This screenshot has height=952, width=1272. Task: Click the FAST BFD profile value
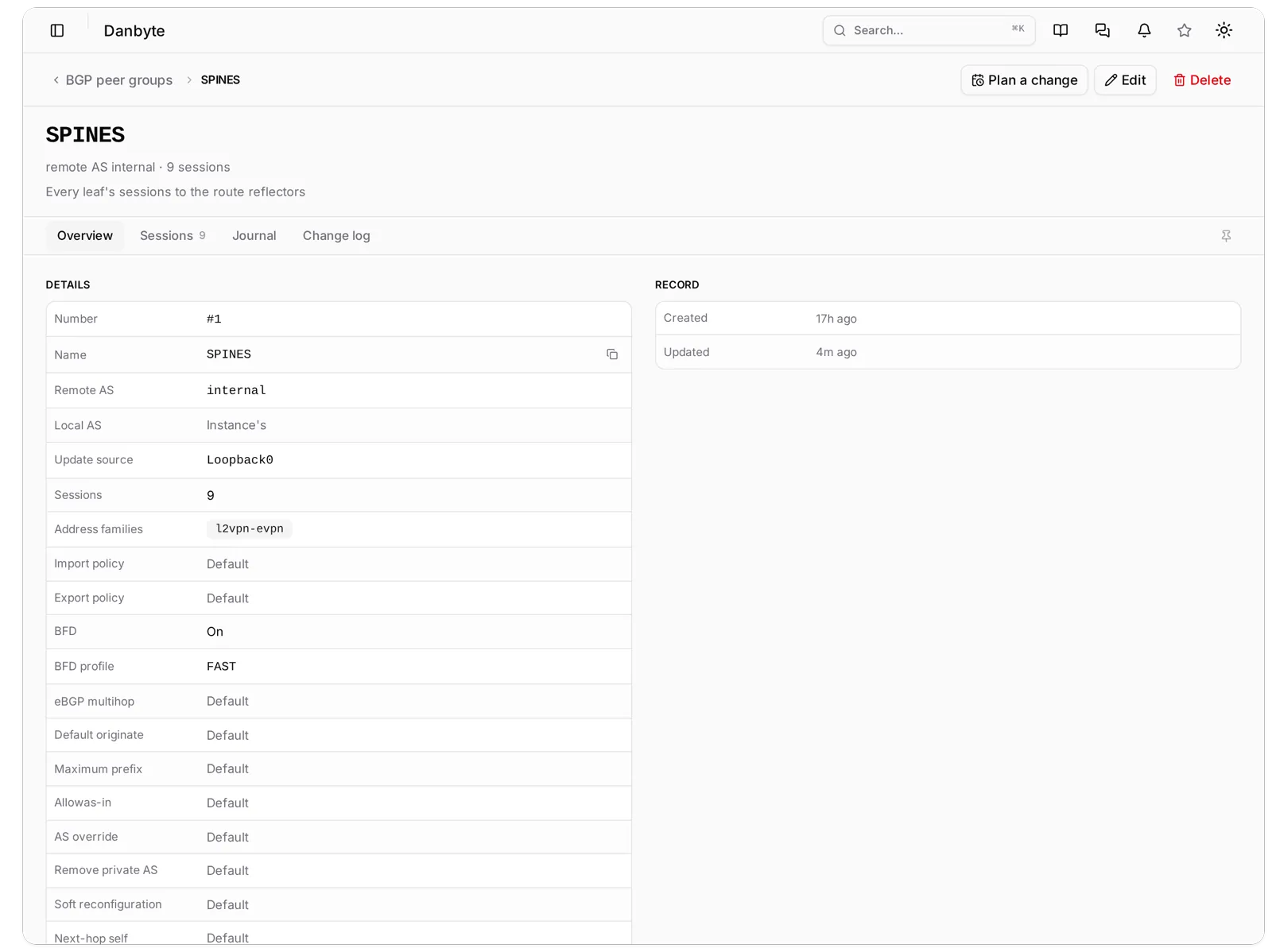221,667
